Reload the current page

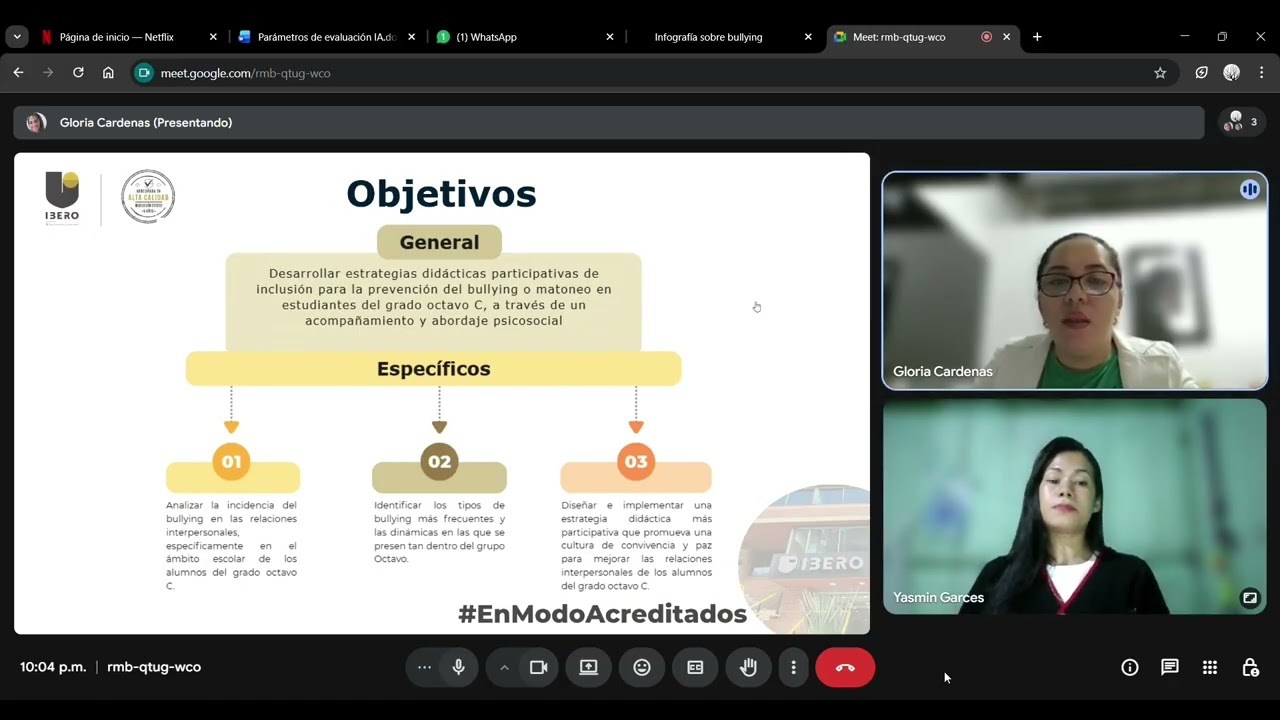(78, 73)
